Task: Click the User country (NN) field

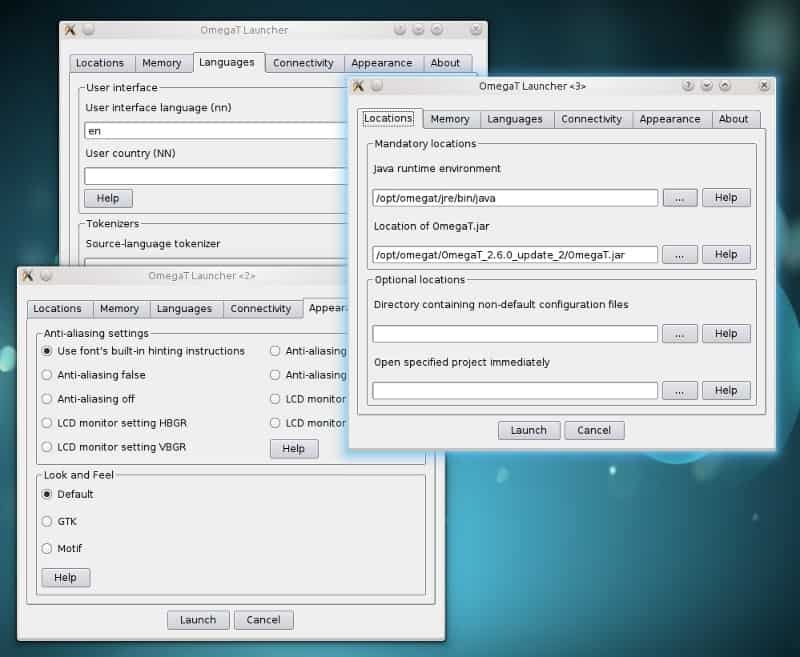Action: coord(216,176)
